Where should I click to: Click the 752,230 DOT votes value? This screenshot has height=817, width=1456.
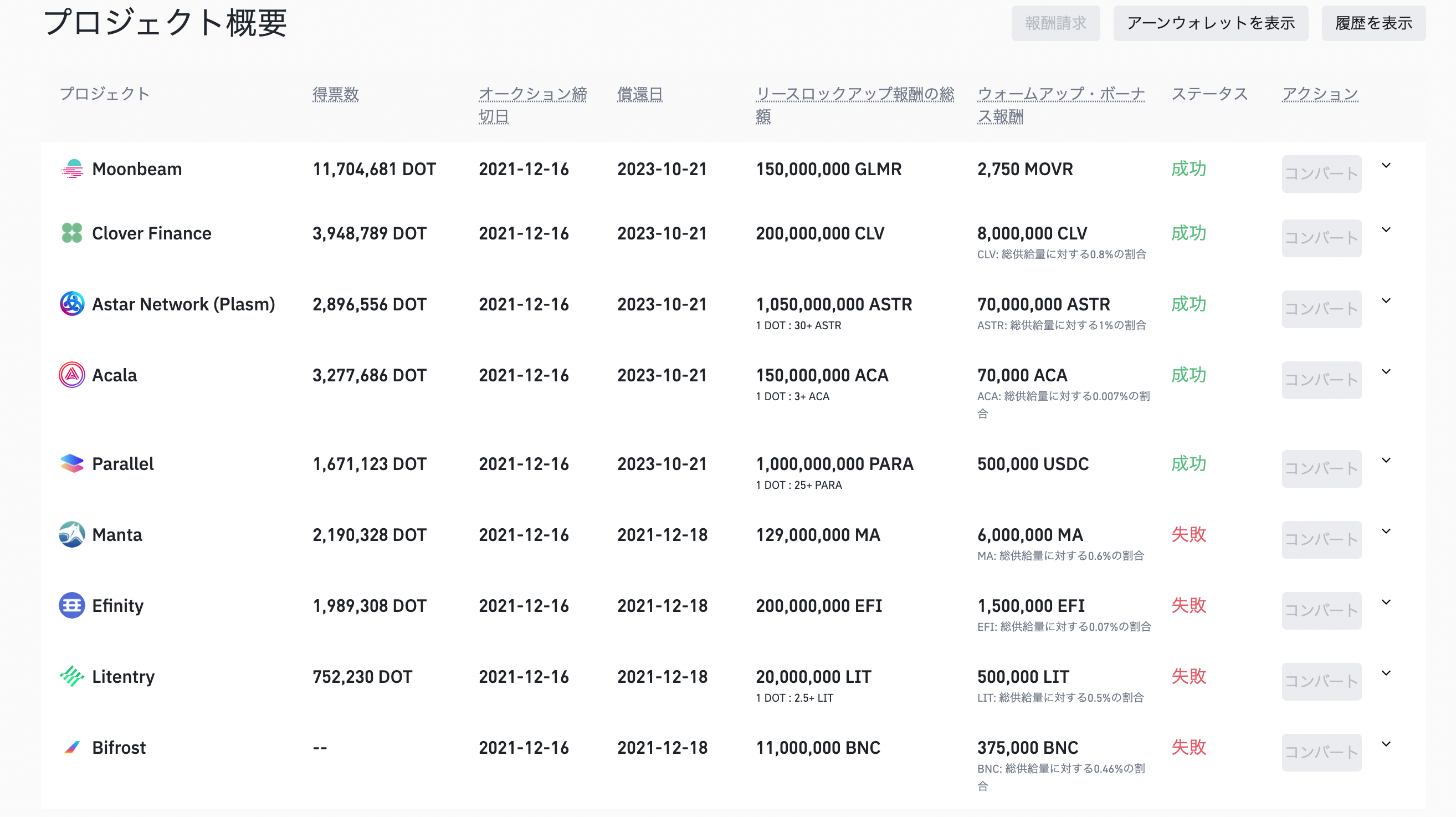[x=362, y=676]
